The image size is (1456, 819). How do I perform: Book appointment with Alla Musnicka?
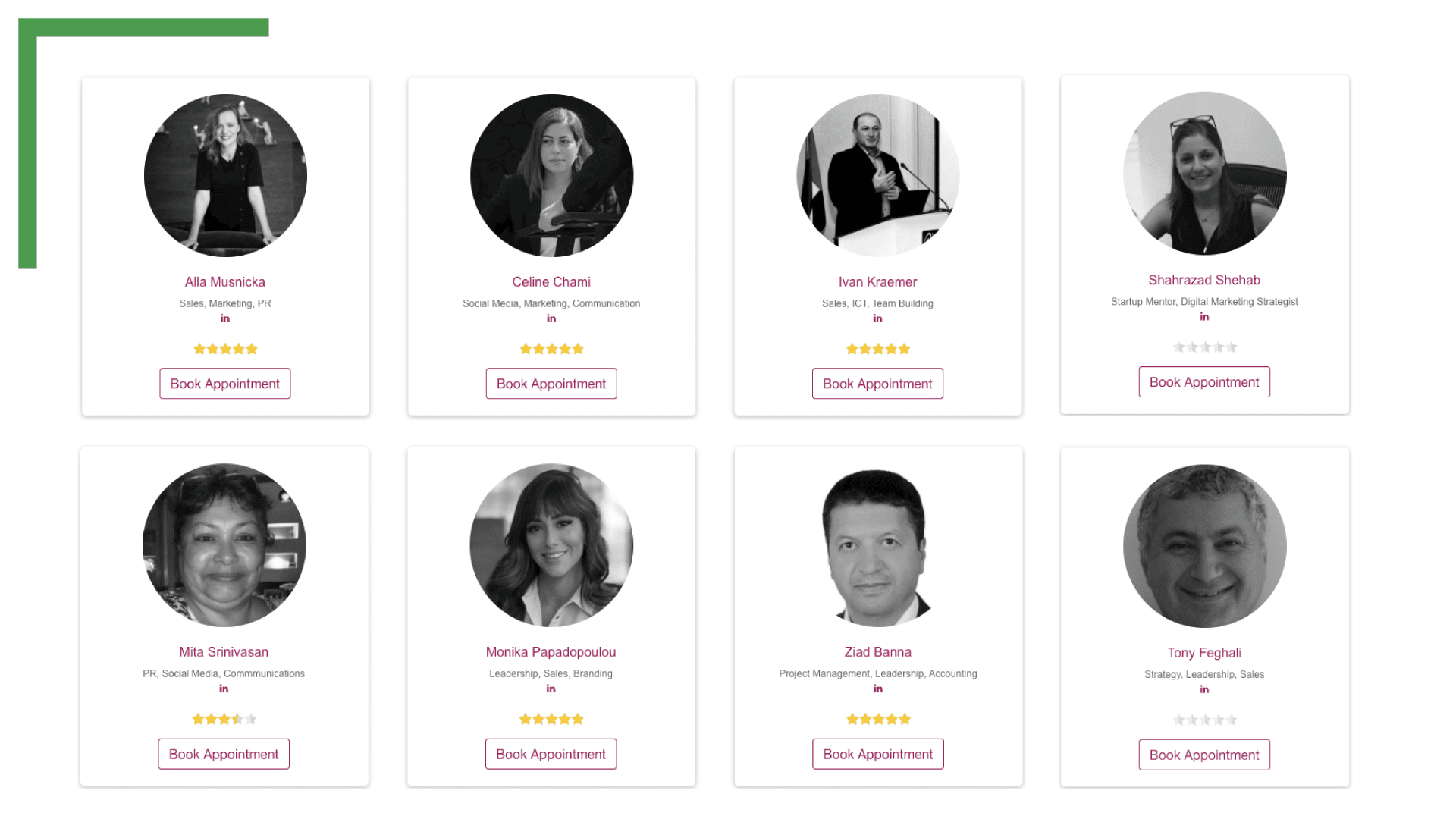pyautogui.click(x=225, y=384)
